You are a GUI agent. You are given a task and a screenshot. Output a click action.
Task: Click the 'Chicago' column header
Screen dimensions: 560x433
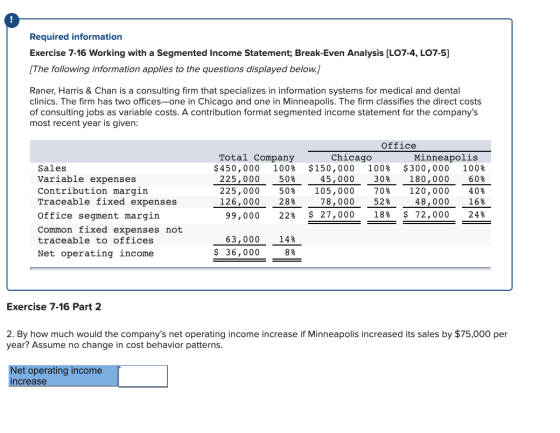[x=351, y=158]
